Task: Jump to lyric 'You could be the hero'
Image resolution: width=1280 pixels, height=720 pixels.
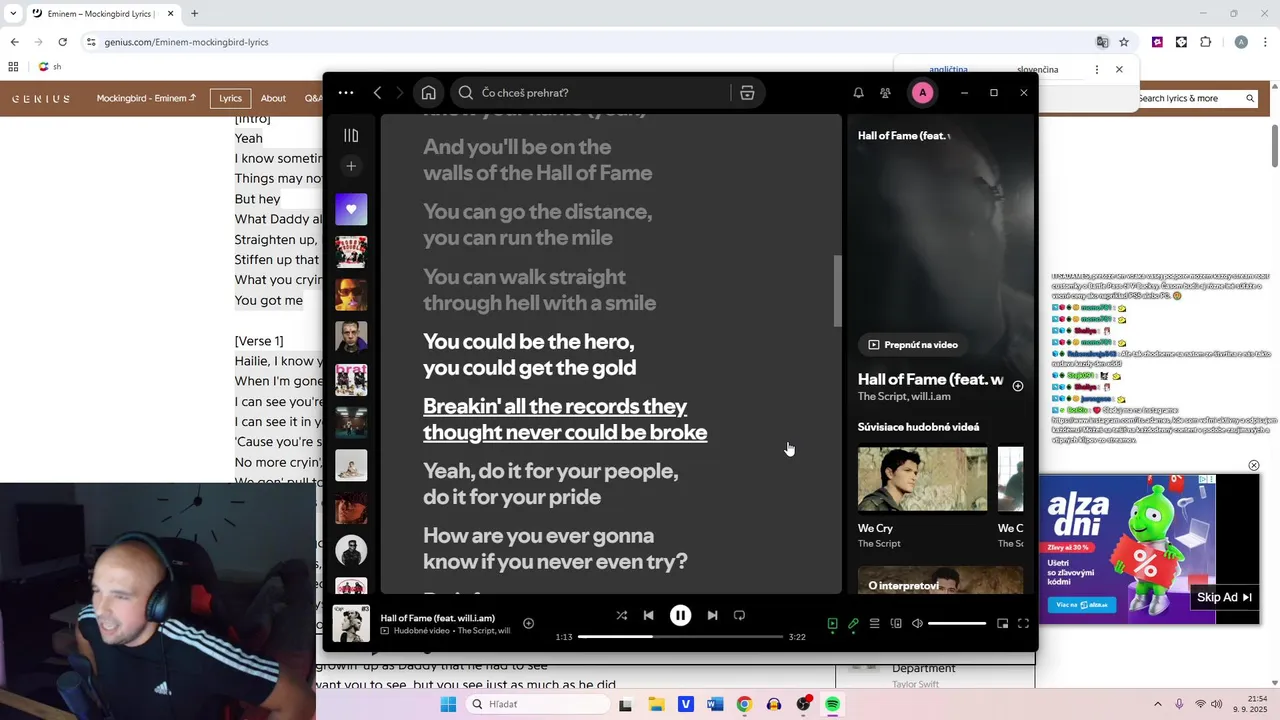Action: 529,354
